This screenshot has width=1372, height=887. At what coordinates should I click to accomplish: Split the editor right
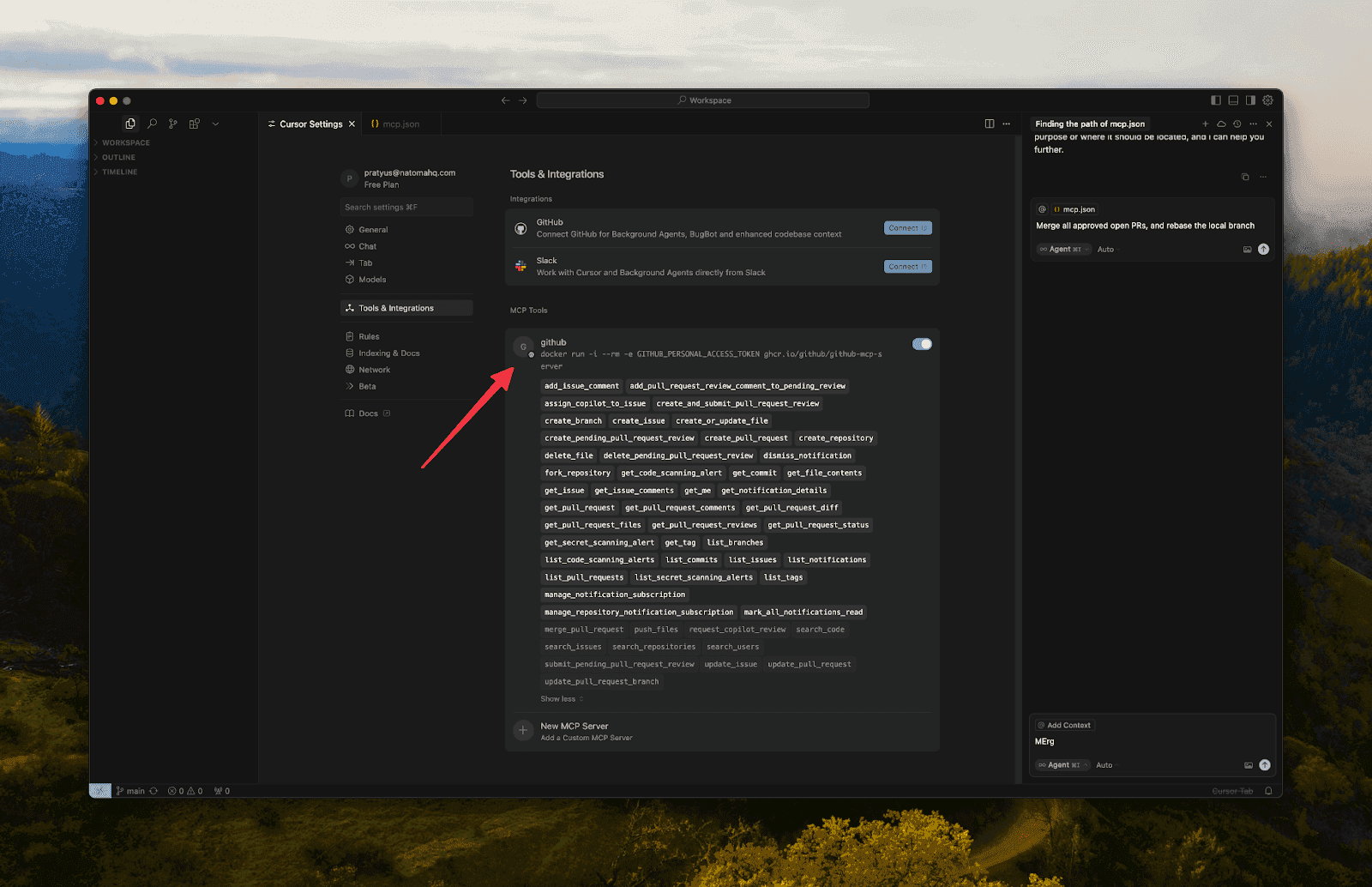point(990,124)
